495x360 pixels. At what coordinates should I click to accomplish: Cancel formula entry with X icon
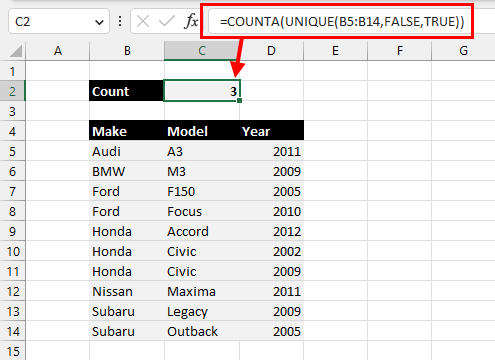[x=143, y=22]
